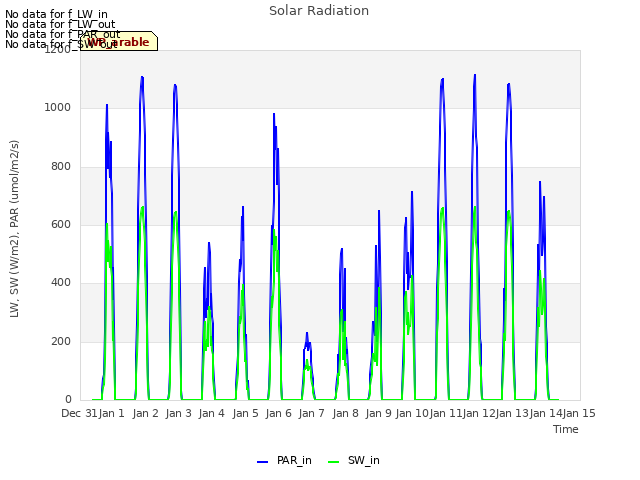Click the Jan 2 x-axis tick label
The height and width of the screenshot is (480, 640).
145,413
